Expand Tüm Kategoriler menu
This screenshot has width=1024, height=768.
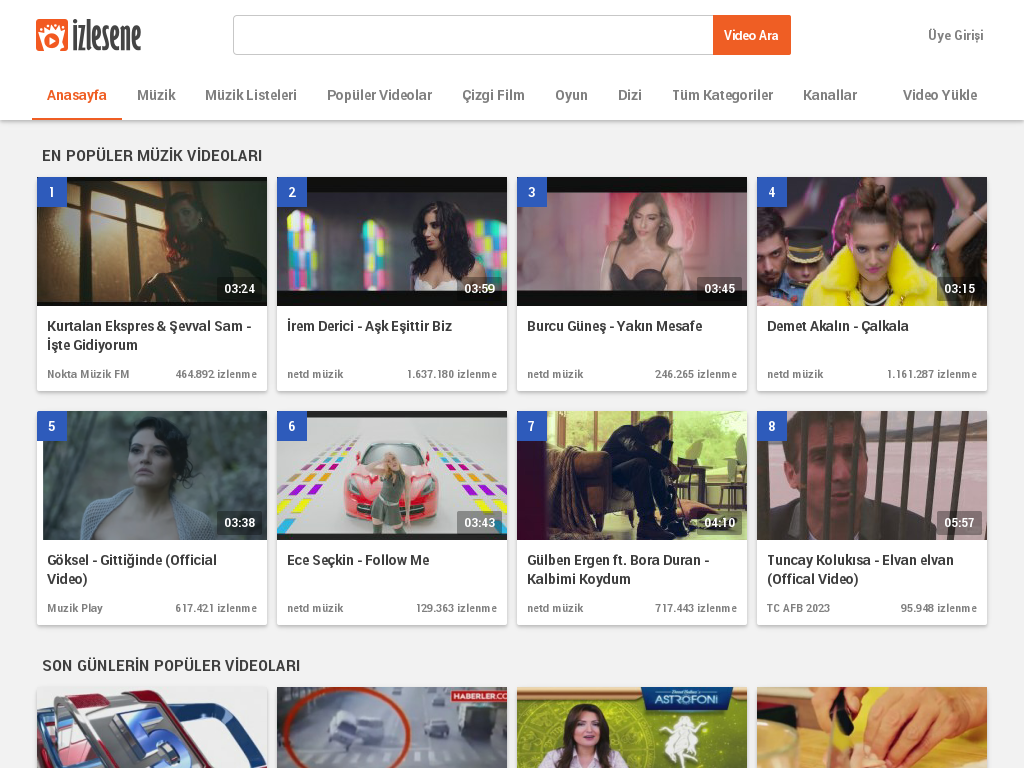pos(722,95)
